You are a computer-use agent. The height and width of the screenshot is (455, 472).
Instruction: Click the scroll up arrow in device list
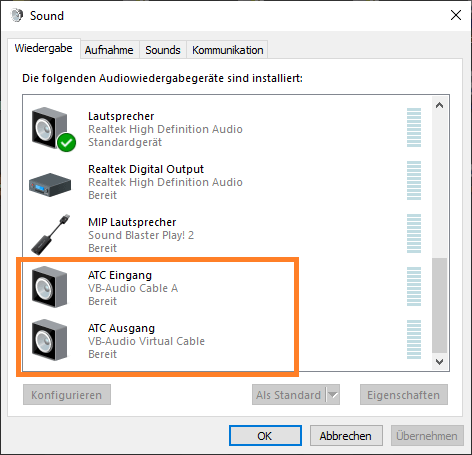click(x=439, y=105)
